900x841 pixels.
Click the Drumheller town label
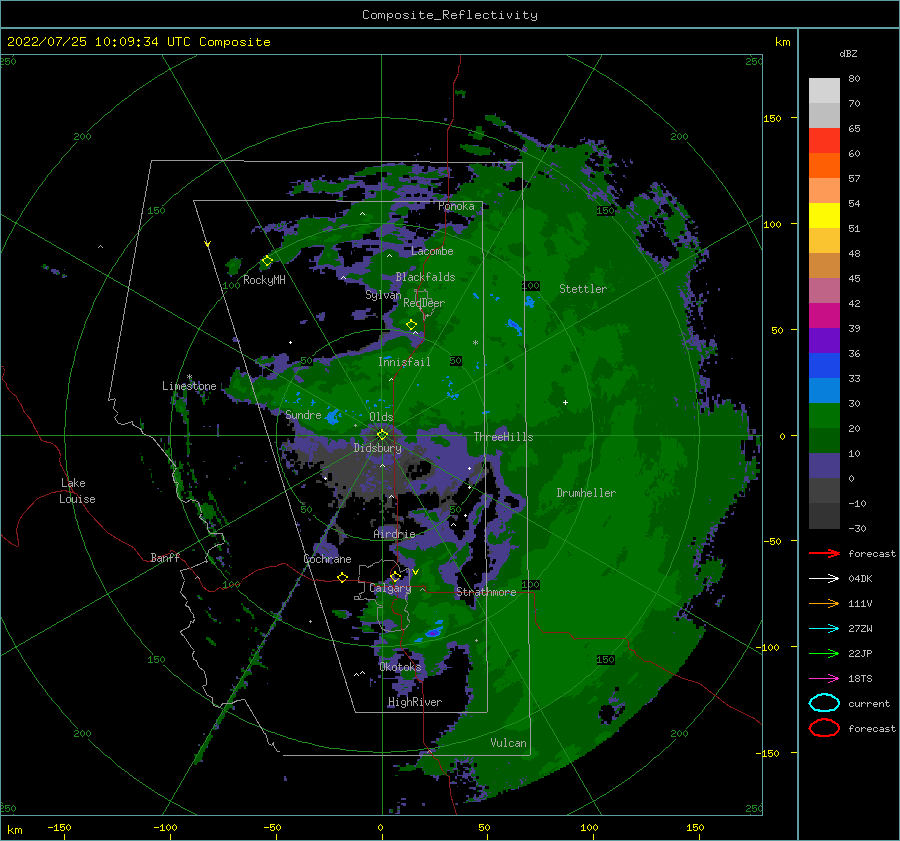click(586, 493)
